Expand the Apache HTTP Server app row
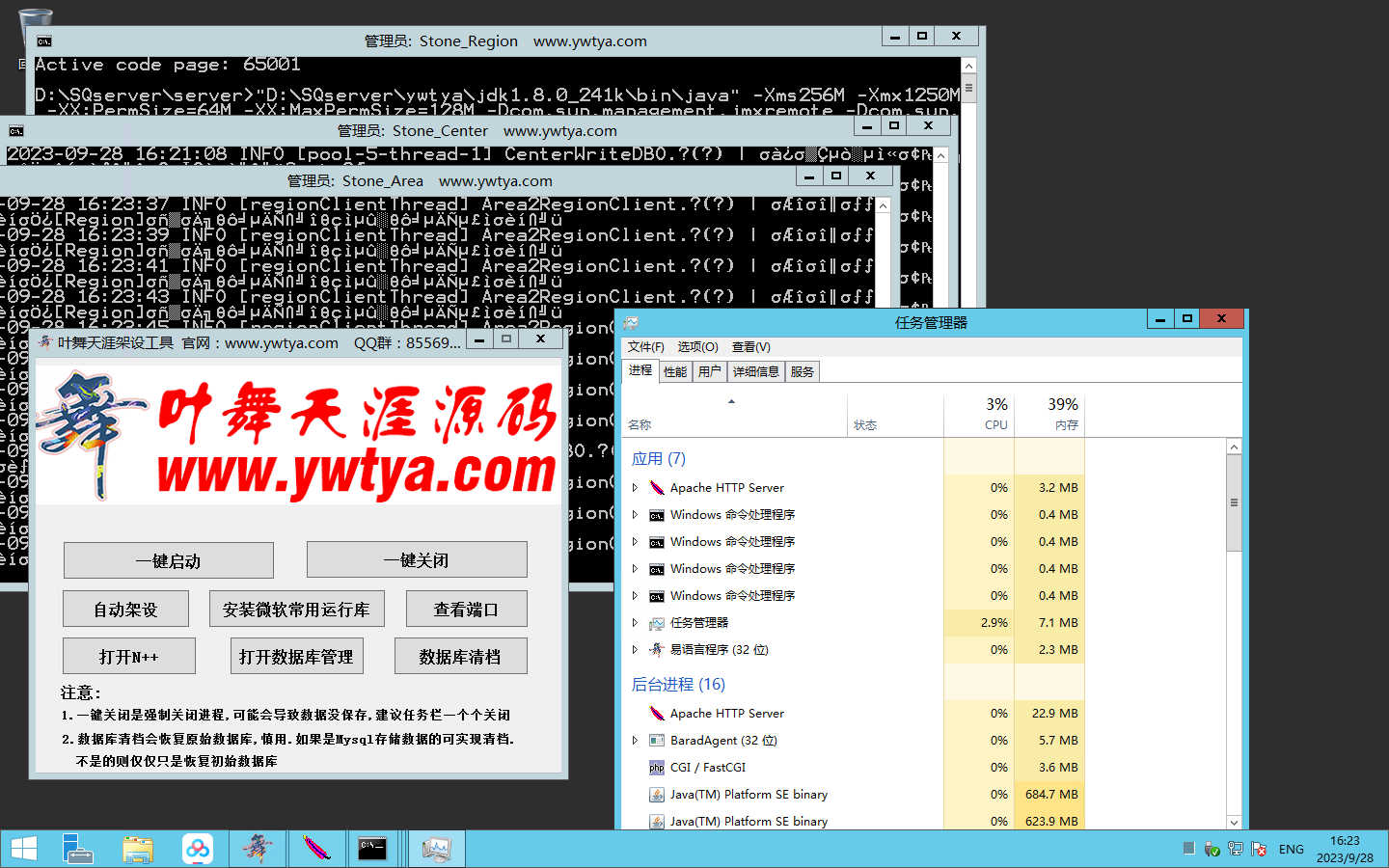 click(635, 488)
